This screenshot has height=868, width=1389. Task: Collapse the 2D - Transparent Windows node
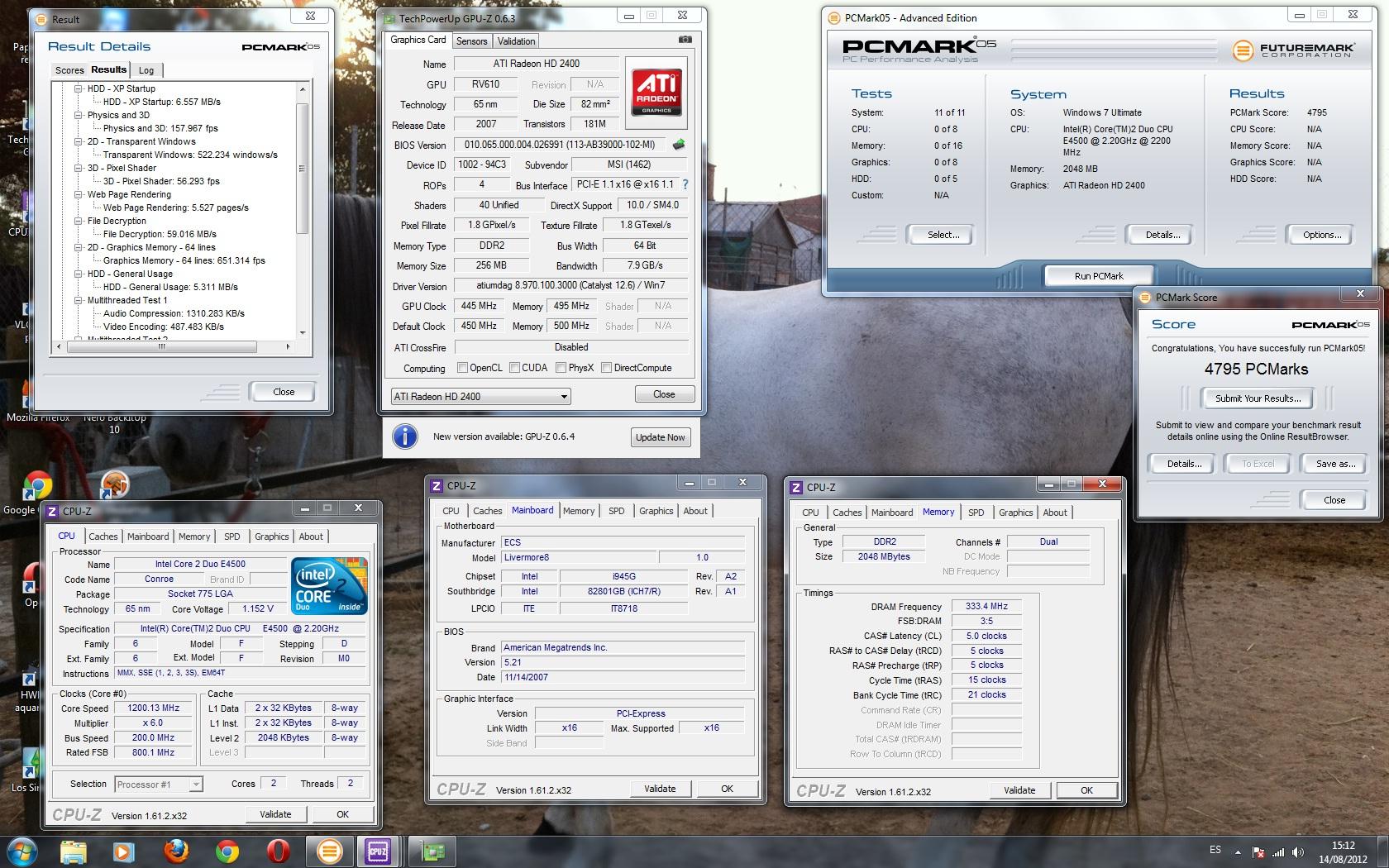[79, 141]
